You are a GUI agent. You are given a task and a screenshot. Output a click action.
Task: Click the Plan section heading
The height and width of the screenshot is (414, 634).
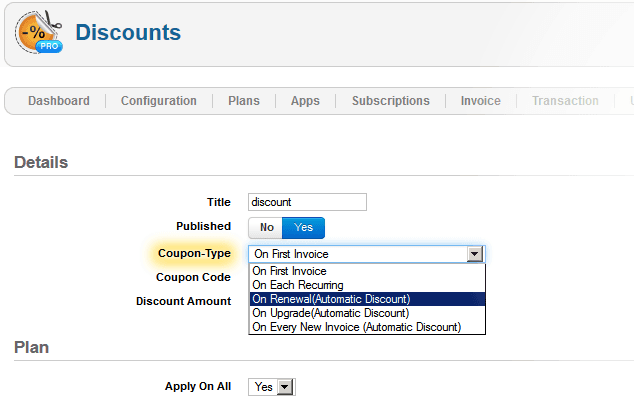click(x=32, y=347)
